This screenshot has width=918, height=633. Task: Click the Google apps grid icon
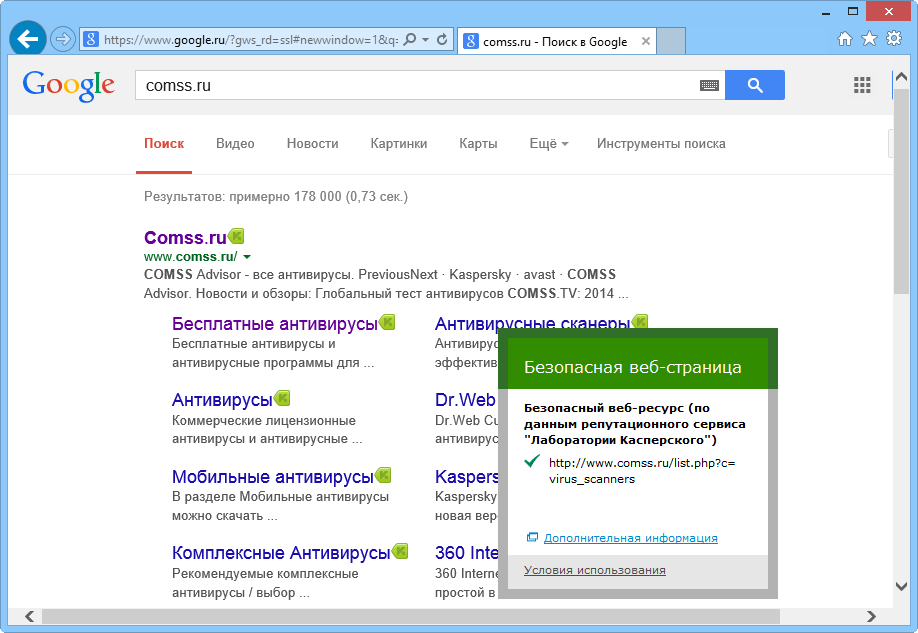point(861,85)
